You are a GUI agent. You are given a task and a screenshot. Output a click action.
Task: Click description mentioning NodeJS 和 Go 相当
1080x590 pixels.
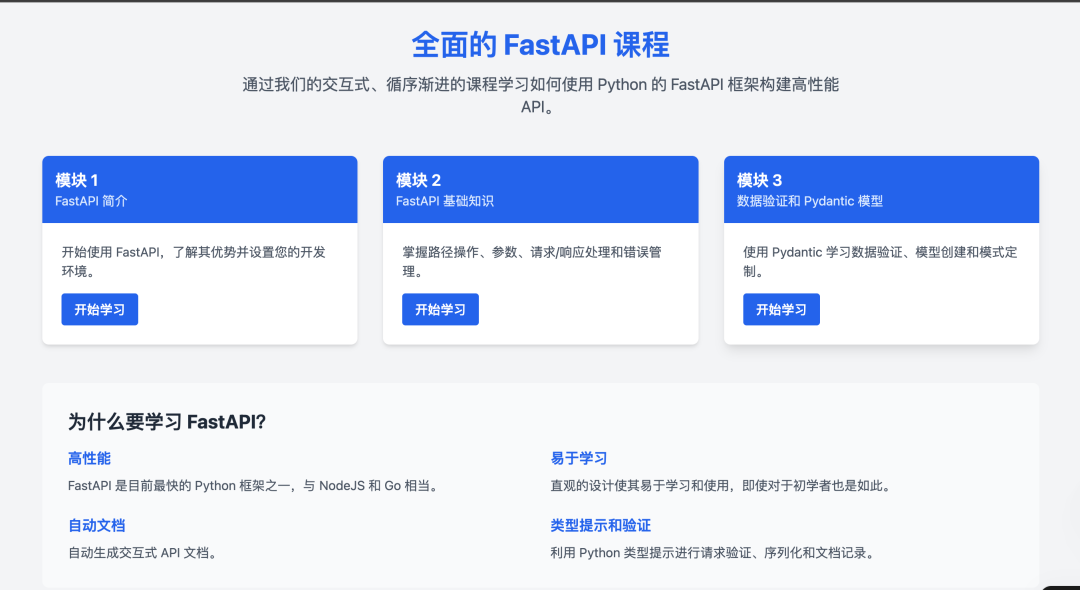[x=253, y=485]
